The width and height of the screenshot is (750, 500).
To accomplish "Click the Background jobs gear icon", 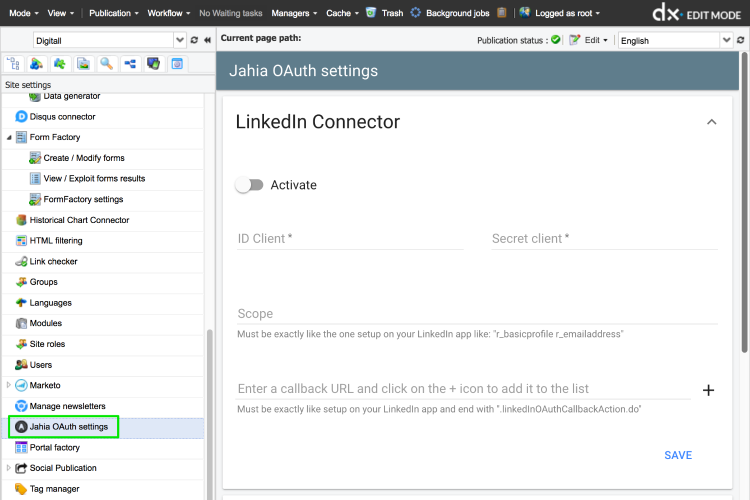I will click(x=416, y=13).
